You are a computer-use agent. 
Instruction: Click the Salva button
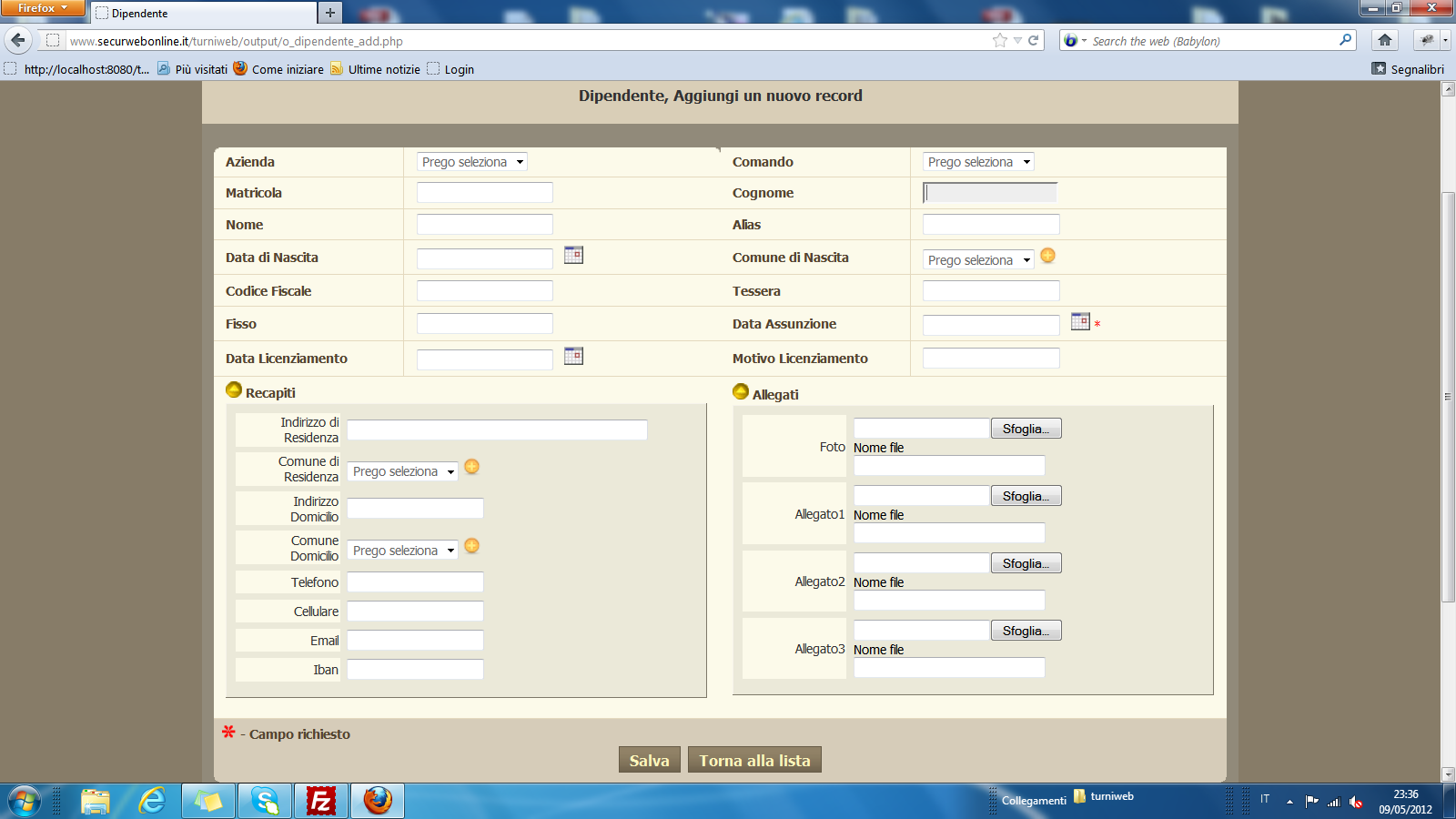[649, 761]
